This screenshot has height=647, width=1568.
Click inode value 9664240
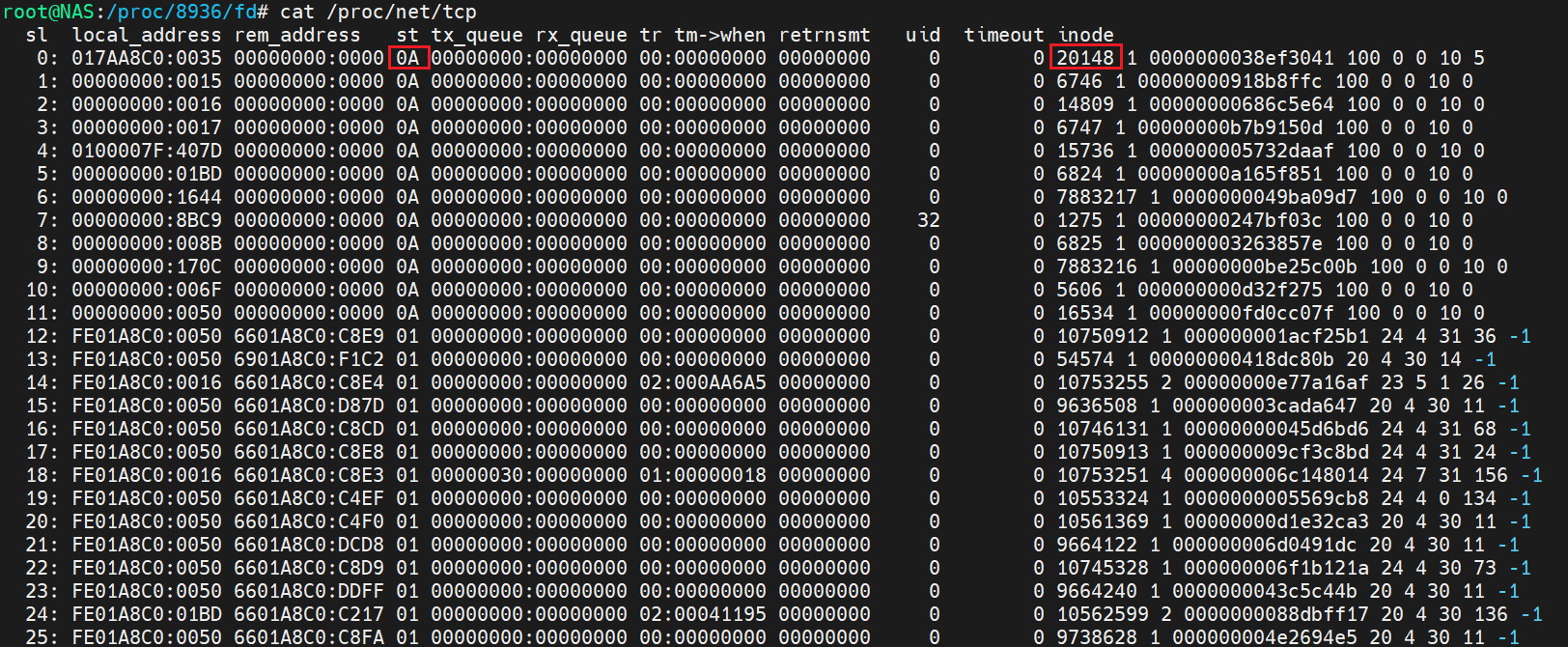tap(1097, 591)
